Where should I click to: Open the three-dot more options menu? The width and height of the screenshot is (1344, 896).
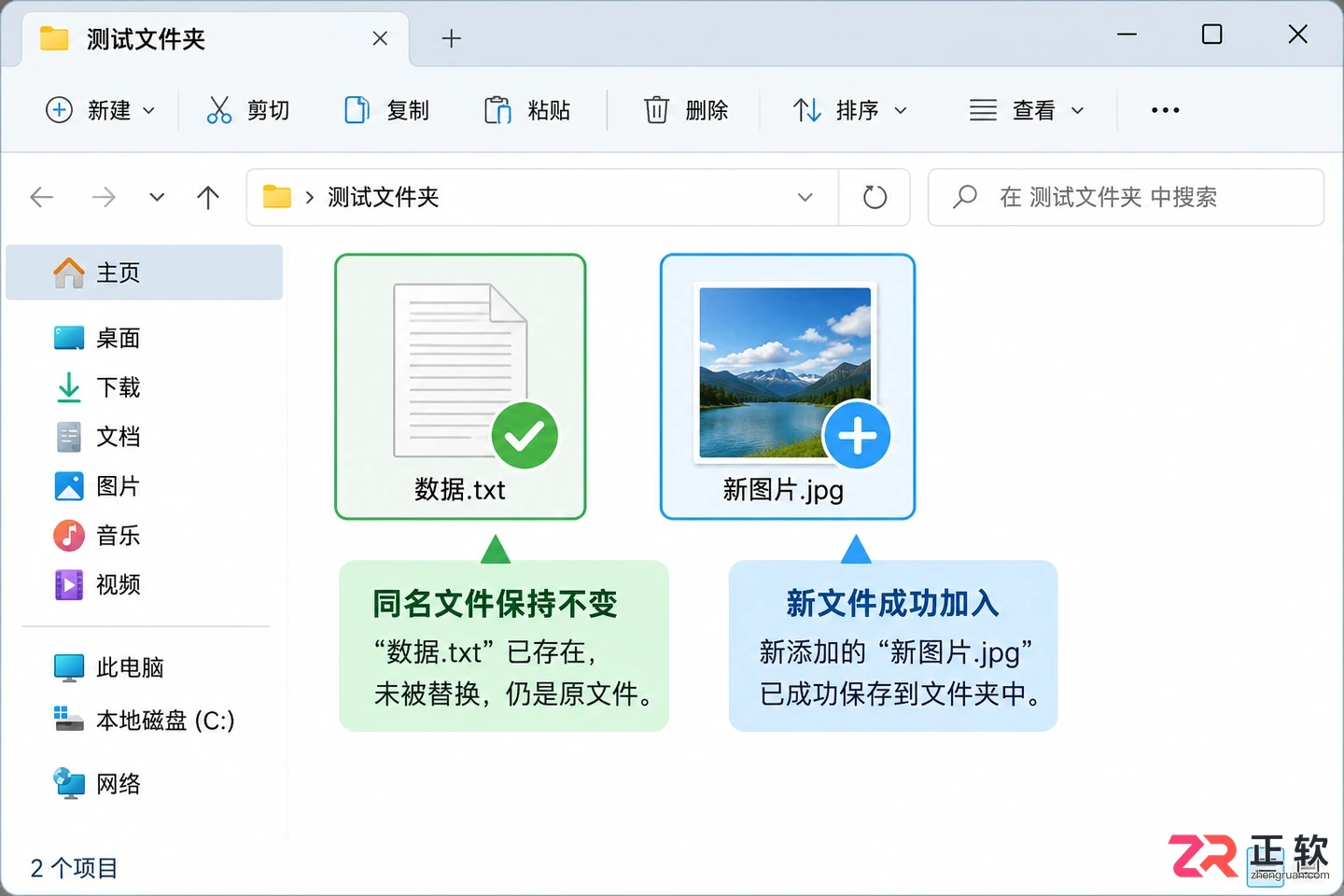coord(1165,110)
